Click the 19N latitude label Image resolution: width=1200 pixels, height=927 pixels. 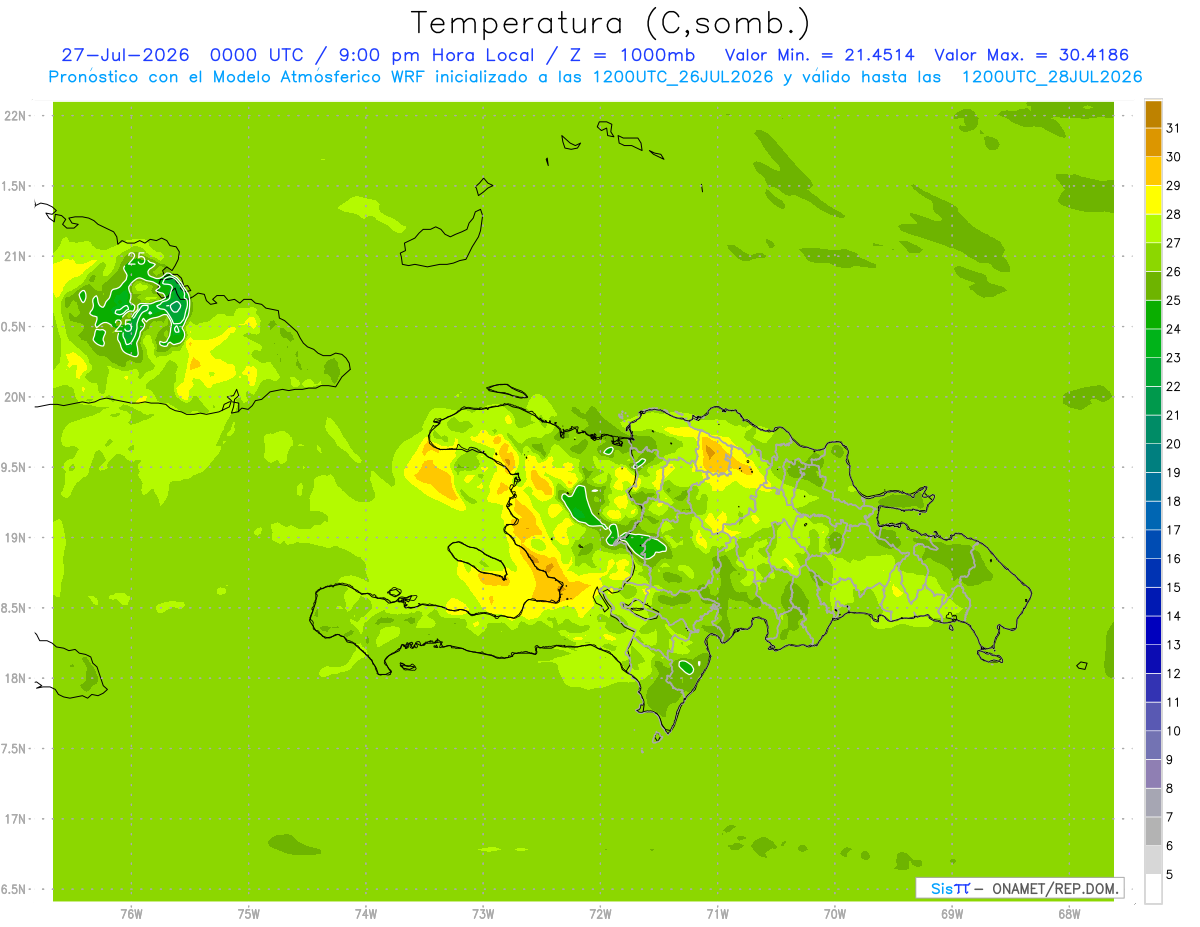coord(15,538)
